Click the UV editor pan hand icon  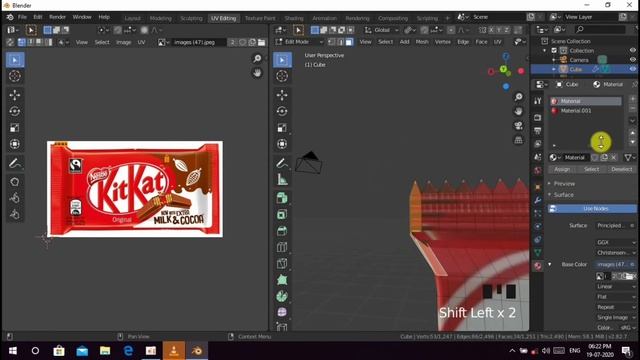(x=257, y=73)
